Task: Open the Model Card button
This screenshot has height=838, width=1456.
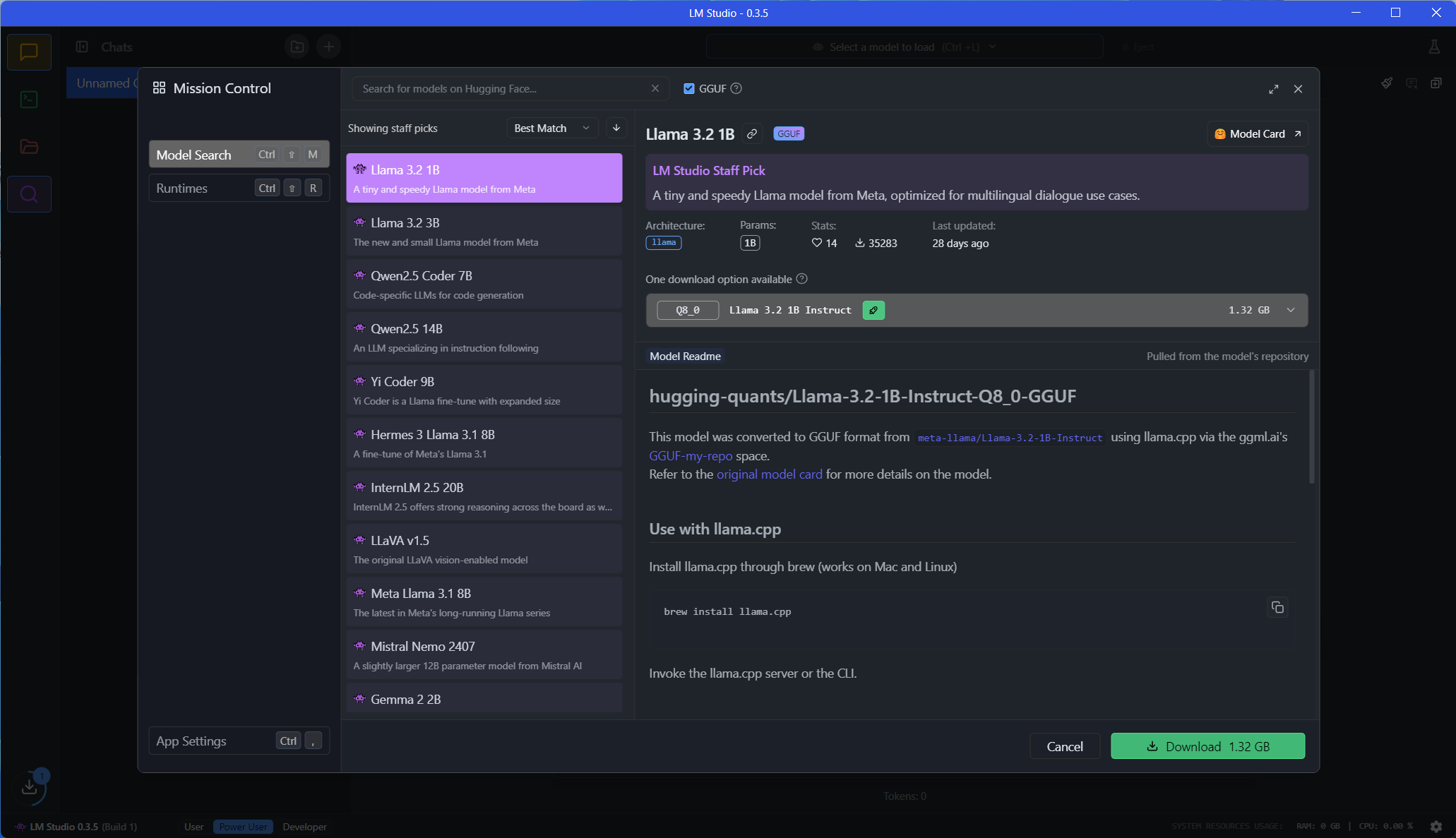Action: [1257, 134]
